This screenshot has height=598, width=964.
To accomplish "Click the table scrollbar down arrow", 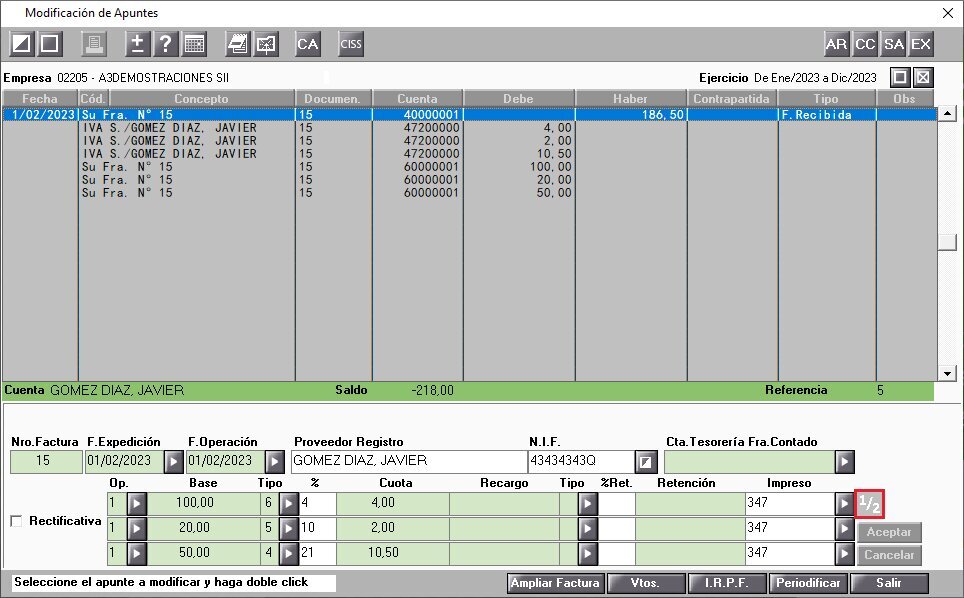I will [x=947, y=373].
